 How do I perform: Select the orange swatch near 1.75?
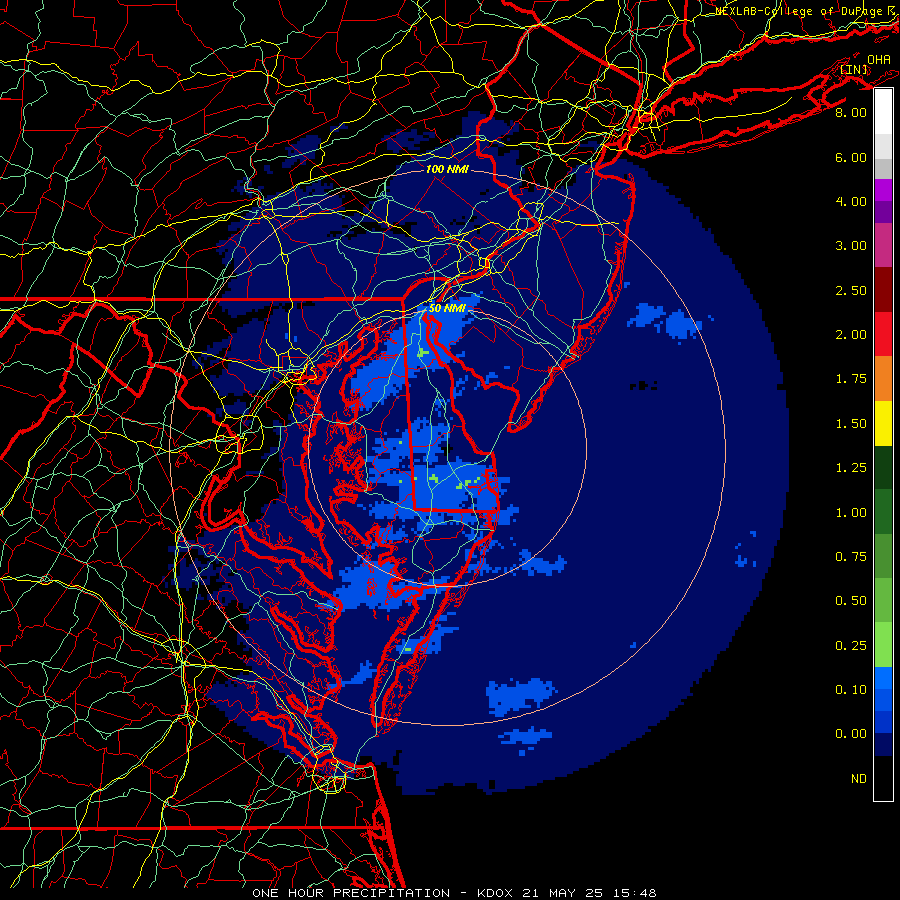tap(883, 379)
